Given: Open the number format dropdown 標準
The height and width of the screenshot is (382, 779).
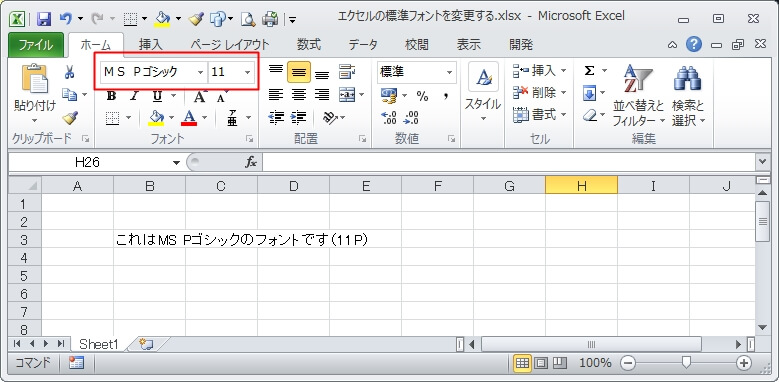Looking at the screenshot, I should 450,73.
